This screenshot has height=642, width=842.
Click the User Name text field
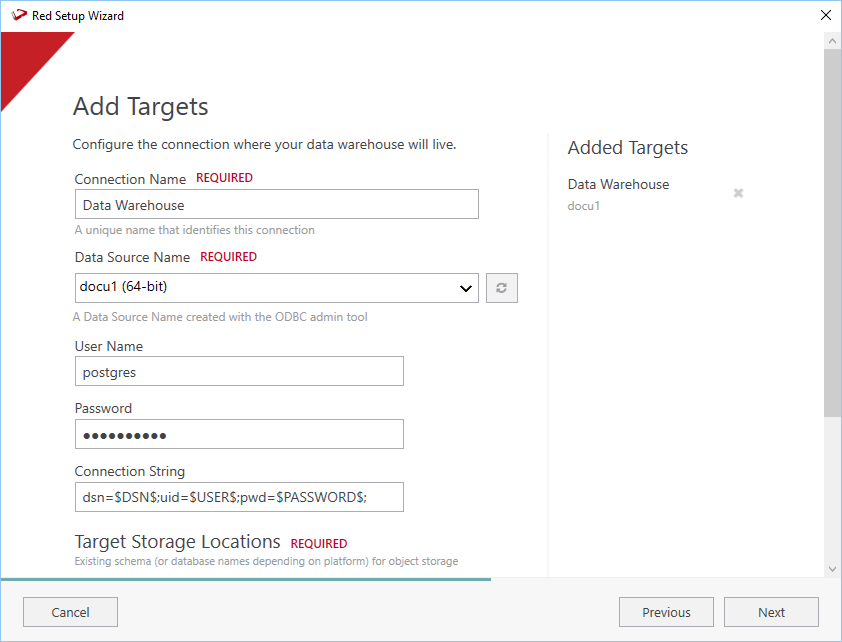pos(239,371)
